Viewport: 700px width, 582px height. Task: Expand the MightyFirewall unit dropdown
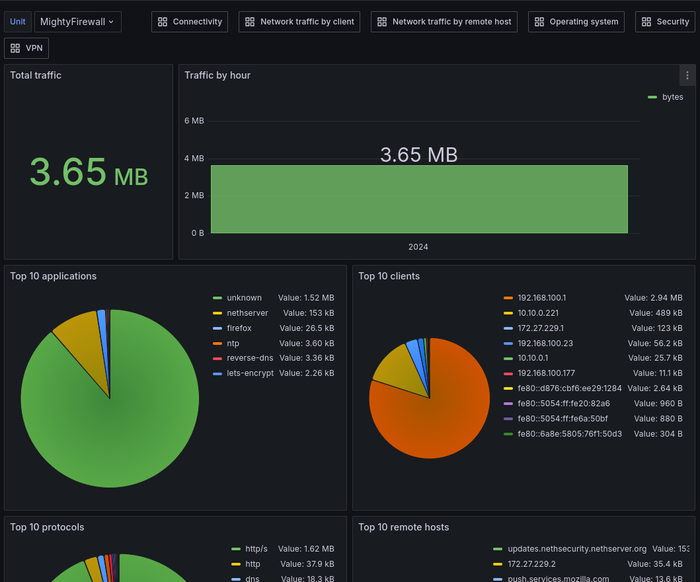[77, 21]
